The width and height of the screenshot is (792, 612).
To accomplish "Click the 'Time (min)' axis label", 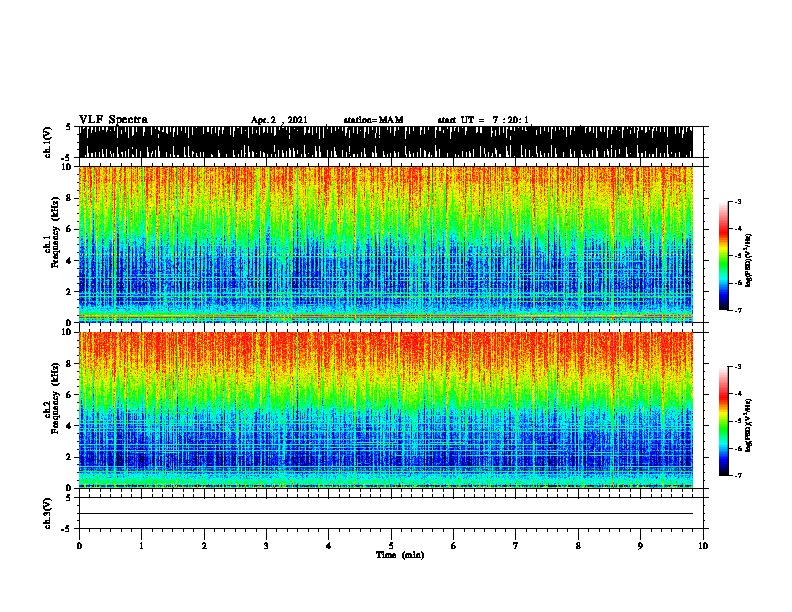I will tap(400, 555).
